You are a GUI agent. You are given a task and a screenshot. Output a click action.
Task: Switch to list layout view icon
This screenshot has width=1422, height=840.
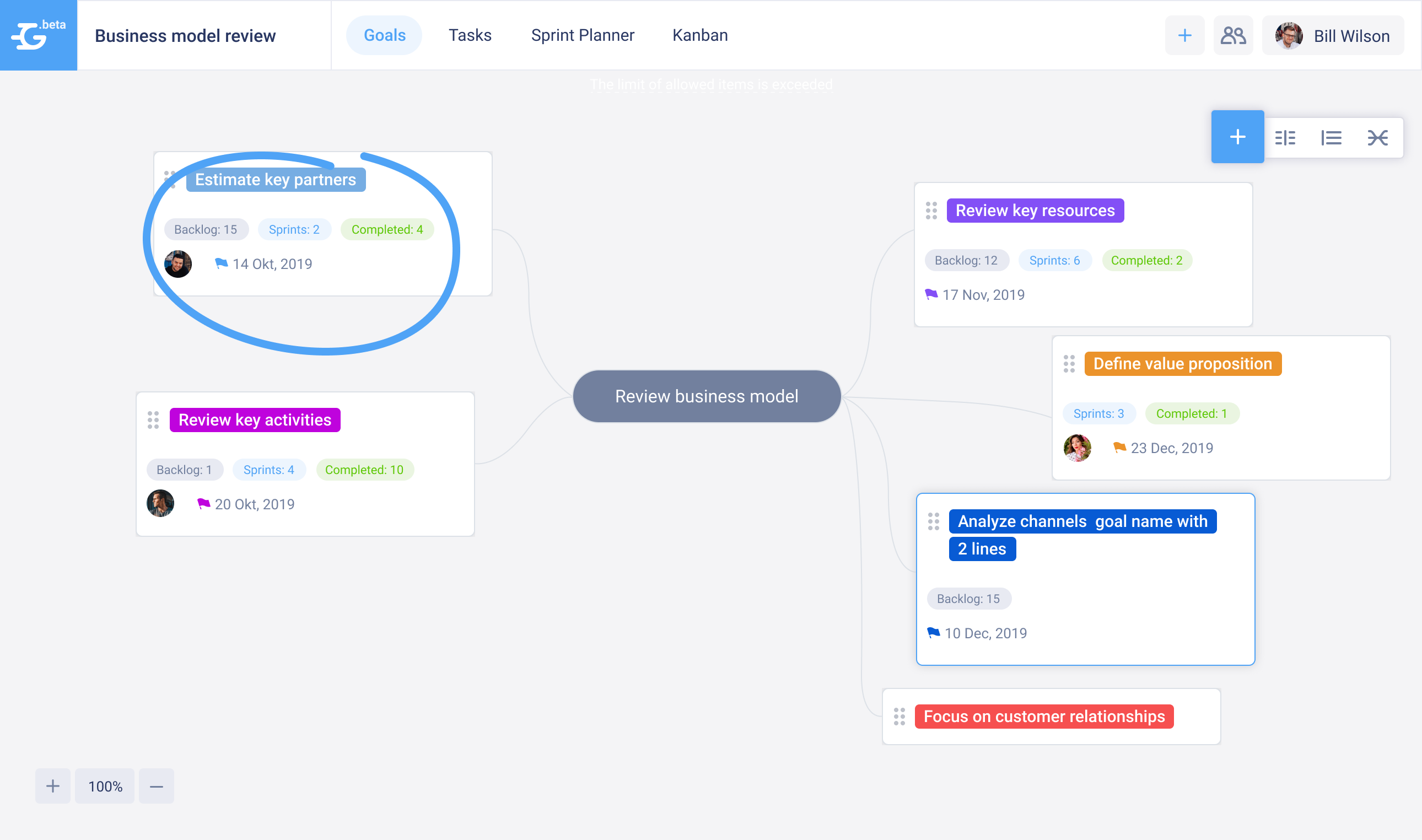coord(1331,138)
